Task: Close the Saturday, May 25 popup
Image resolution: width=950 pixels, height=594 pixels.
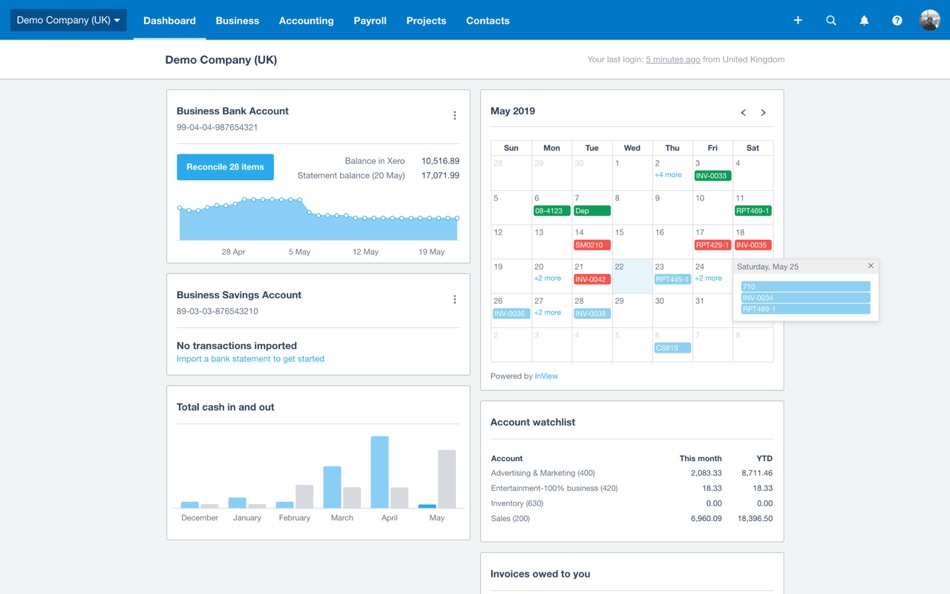Action: pyautogui.click(x=871, y=265)
